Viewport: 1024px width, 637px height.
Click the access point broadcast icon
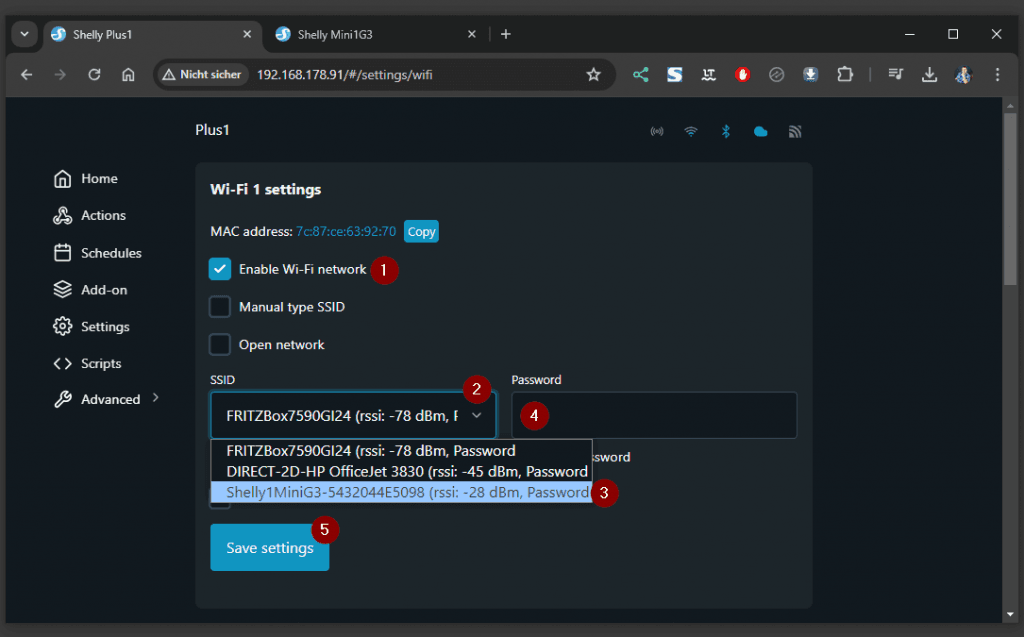click(x=657, y=131)
